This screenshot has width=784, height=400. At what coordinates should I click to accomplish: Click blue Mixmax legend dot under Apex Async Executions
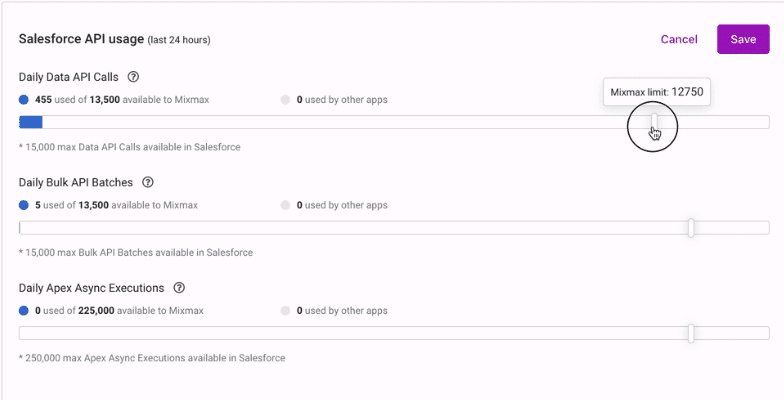point(24,311)
